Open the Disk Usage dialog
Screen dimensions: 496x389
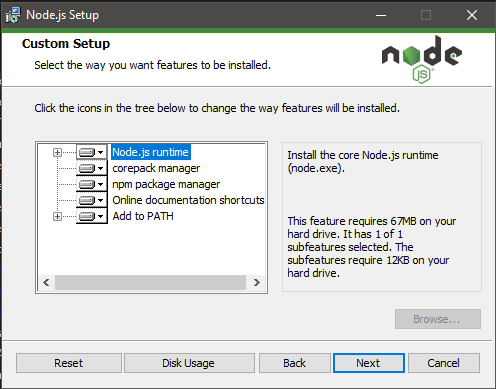pyautogui.click(x=189, y=363)
